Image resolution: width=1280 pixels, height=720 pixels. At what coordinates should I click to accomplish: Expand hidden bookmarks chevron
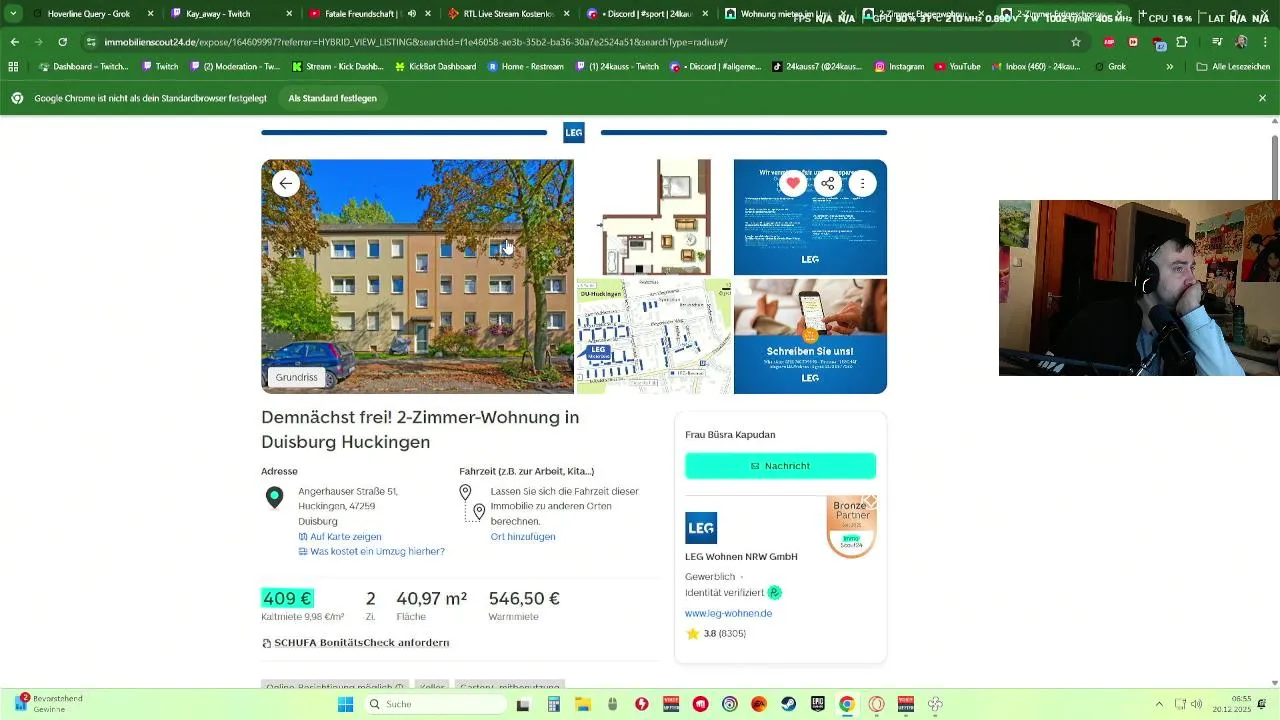pos(1169,66)
